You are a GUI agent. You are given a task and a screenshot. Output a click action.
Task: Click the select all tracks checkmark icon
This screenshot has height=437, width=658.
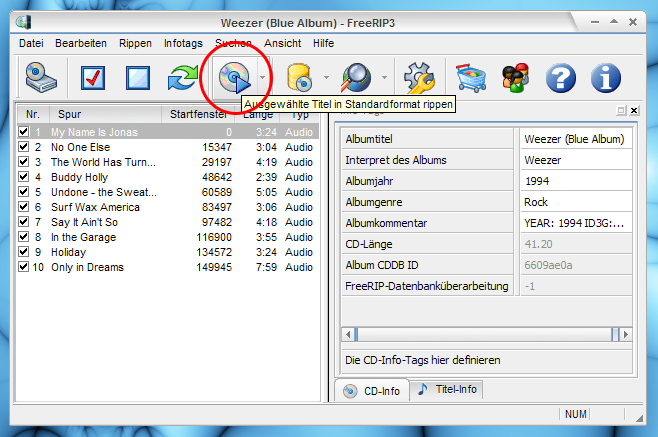point(92,78)
